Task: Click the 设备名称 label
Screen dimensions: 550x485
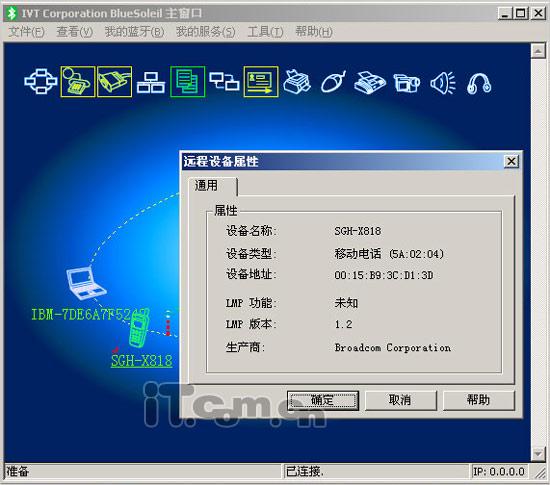Action: tap(251, 231)
